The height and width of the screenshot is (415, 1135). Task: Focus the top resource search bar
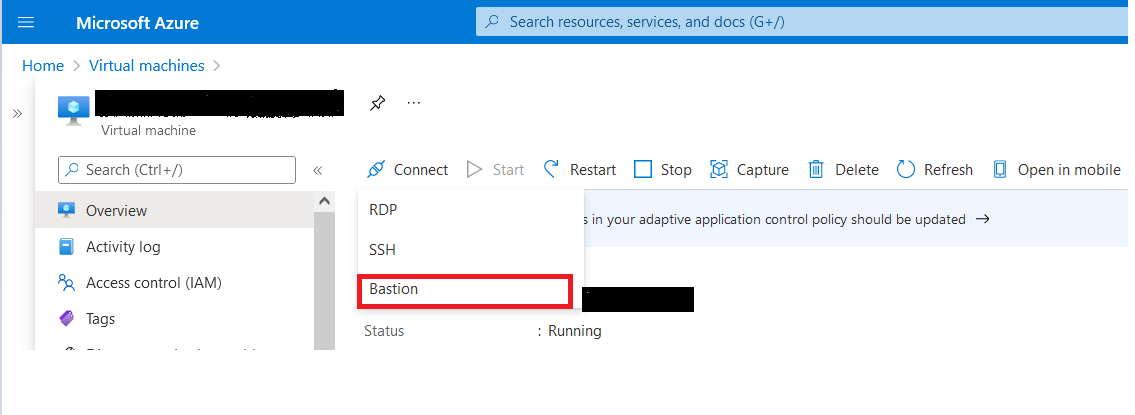click(x=800, y=21)
